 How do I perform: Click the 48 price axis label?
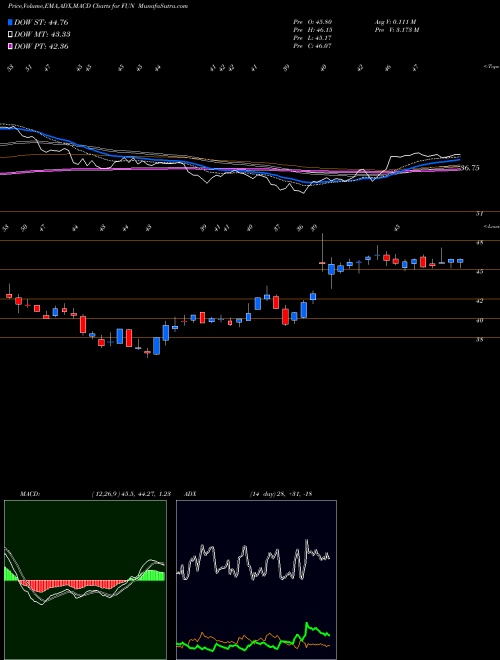coord(479,243)
